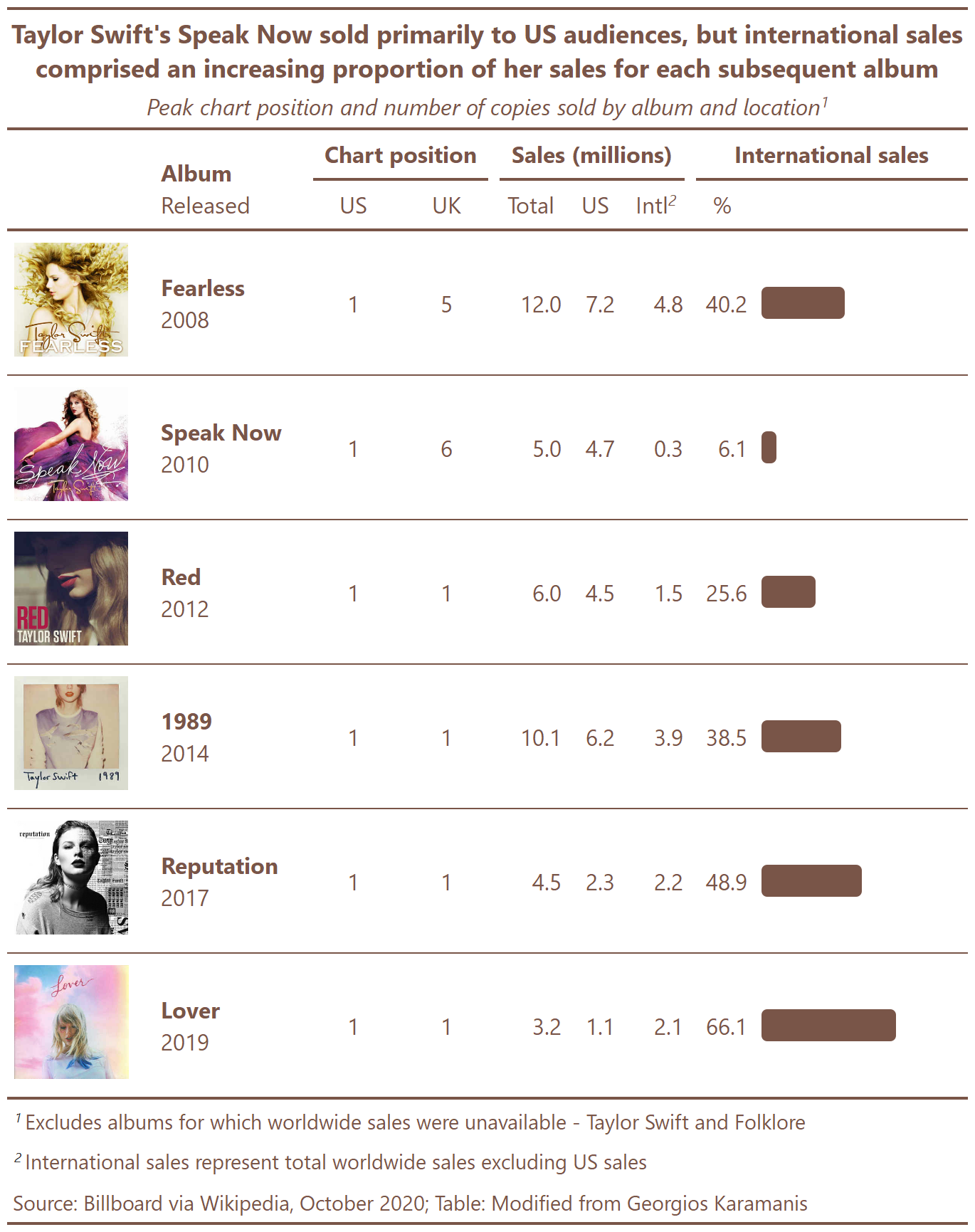This screenshot has height=1232, width=975.
Task: Click the "International sales" column header
Action: [x=831, y=155]
